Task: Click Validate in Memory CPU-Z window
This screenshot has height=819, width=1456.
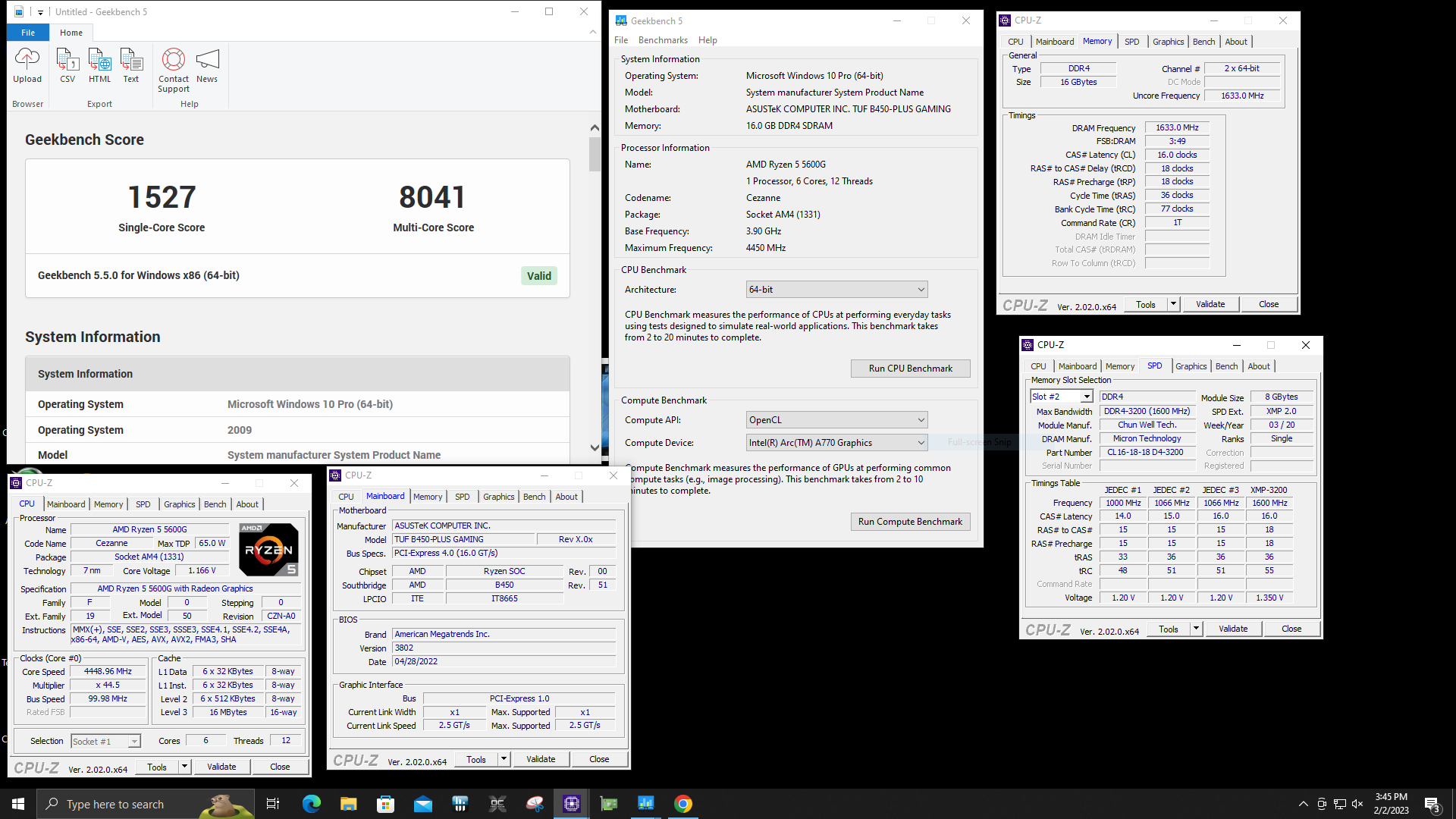Action: (1210, 304)
